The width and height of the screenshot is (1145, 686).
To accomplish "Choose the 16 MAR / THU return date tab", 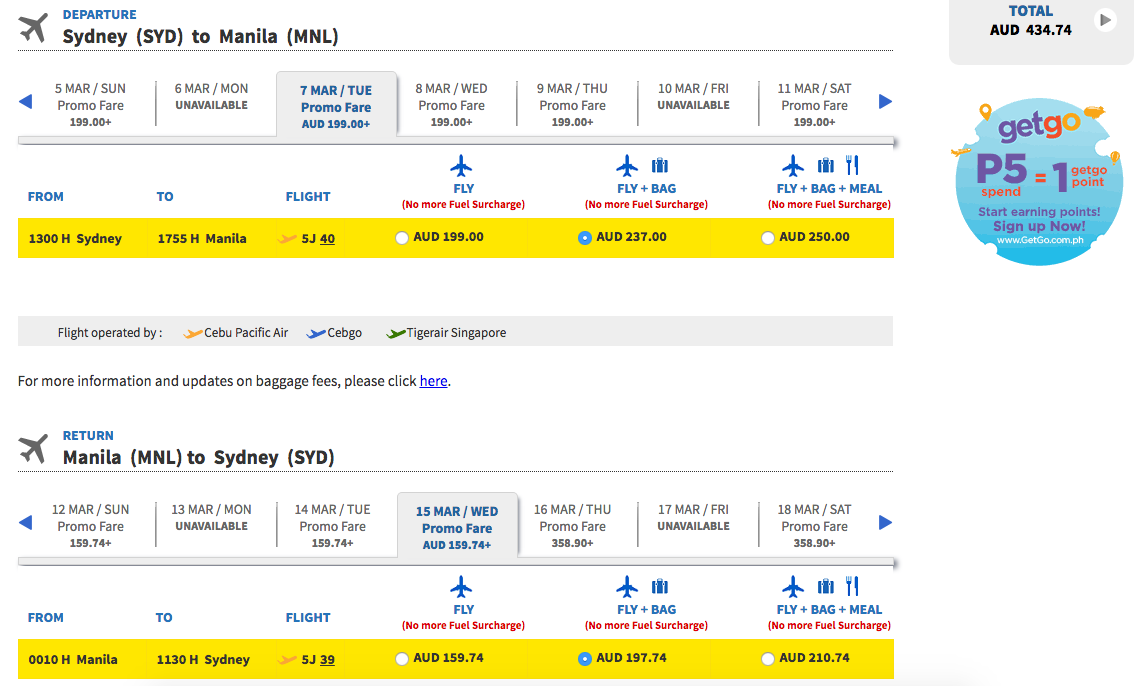I will (x=572, y=526).
